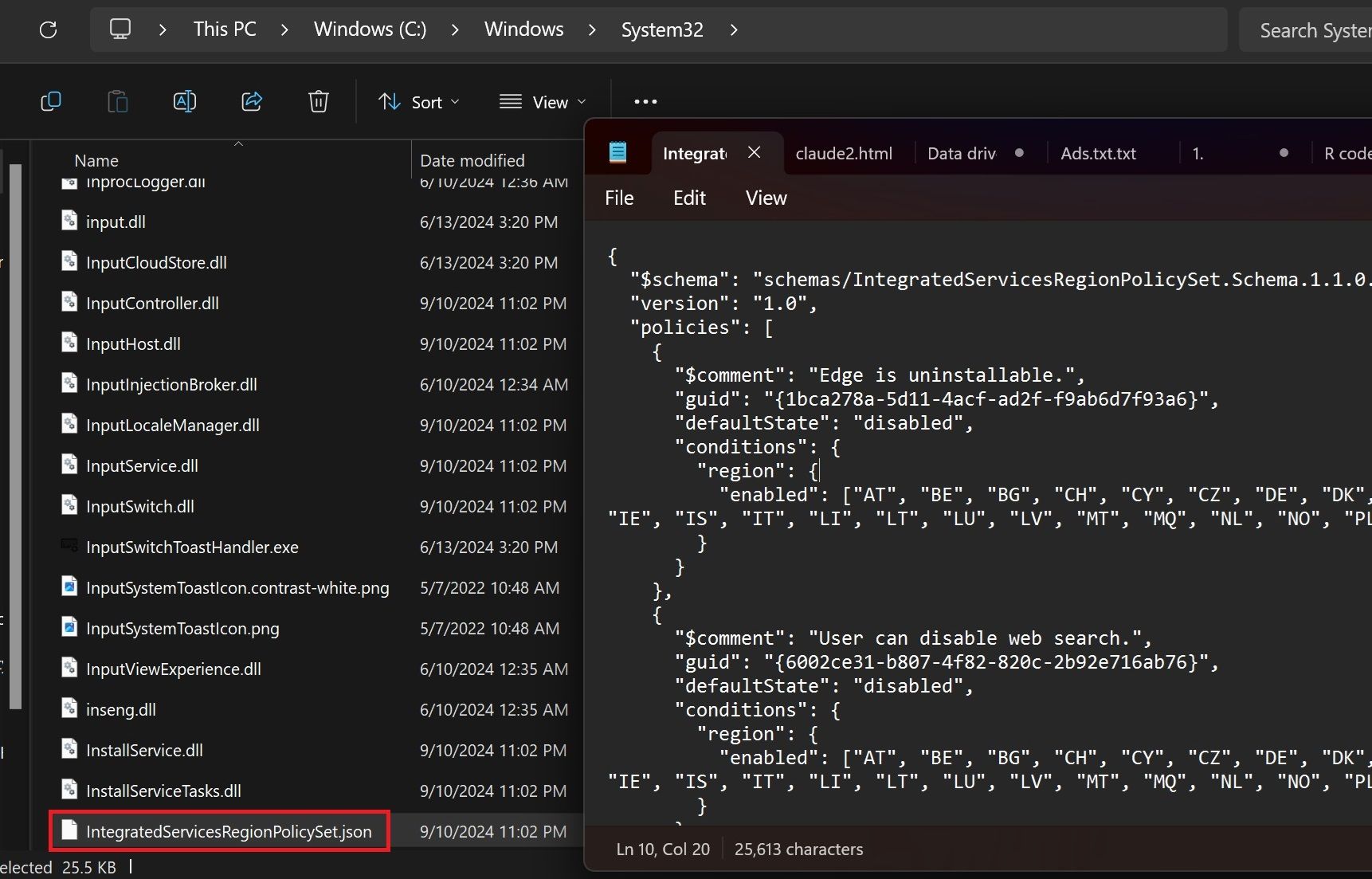Click the Delete trash can icon
Image resolution: width=1372 pixels, height=879 pixels.
pos(319,102)
